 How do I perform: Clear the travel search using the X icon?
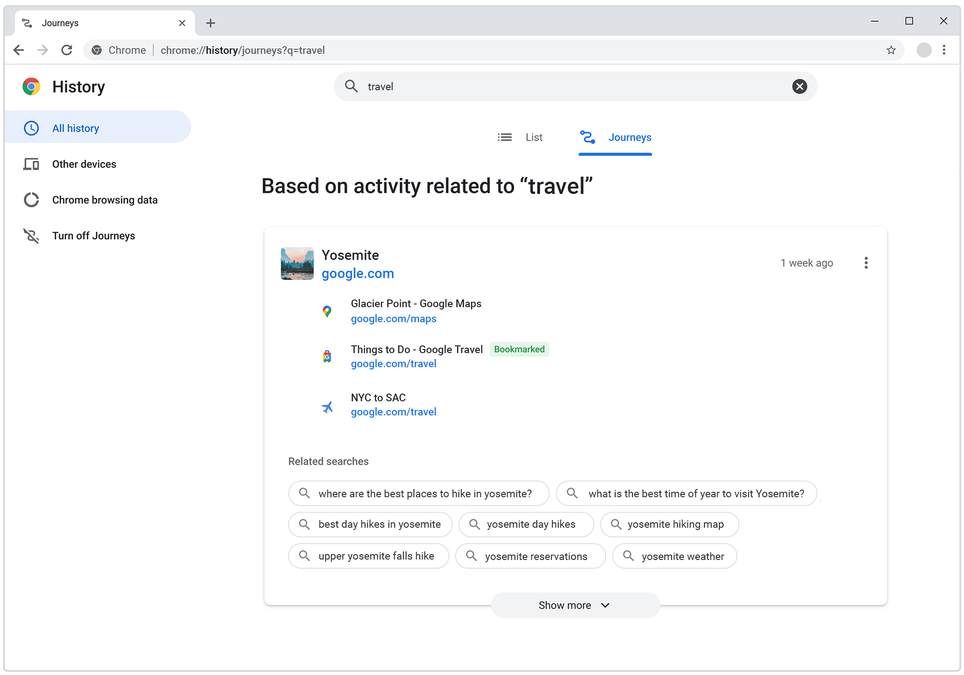click(800, 86)
